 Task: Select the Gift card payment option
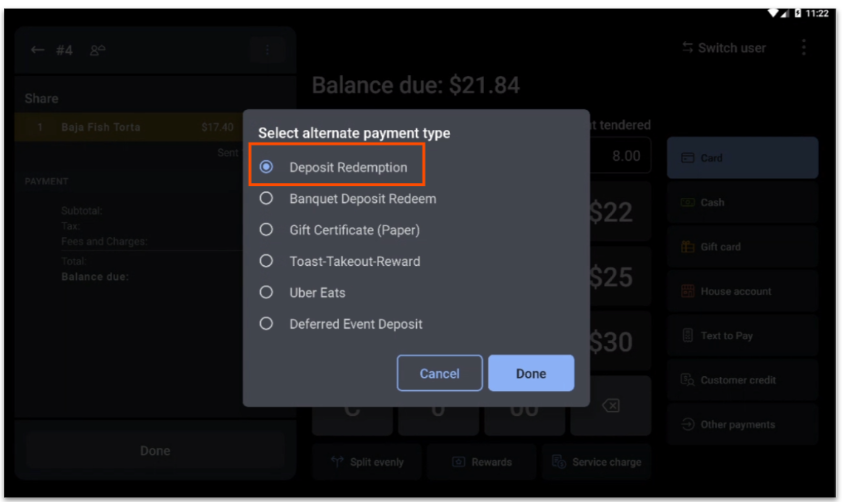point(742,247)
